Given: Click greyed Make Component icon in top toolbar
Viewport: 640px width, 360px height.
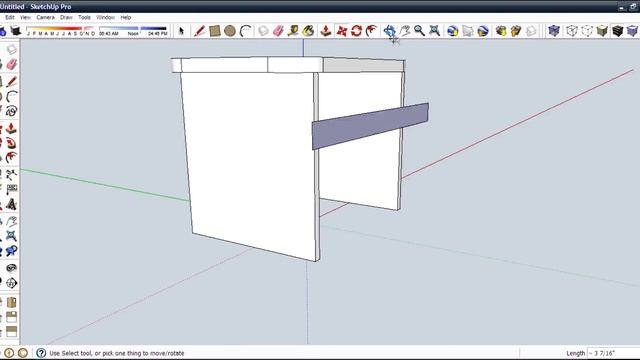Looking at the screenshot, I should (263, 31).
